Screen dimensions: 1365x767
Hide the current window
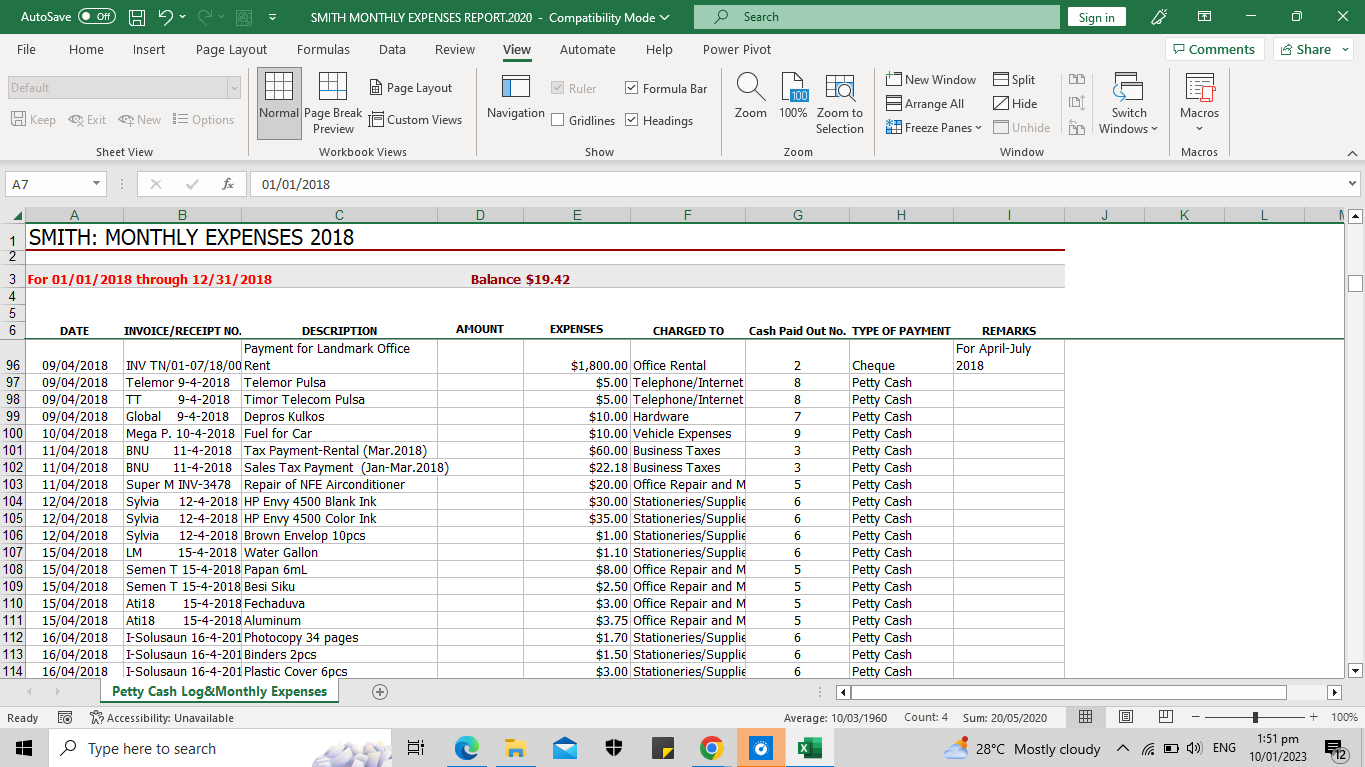tap(1015, 104)
